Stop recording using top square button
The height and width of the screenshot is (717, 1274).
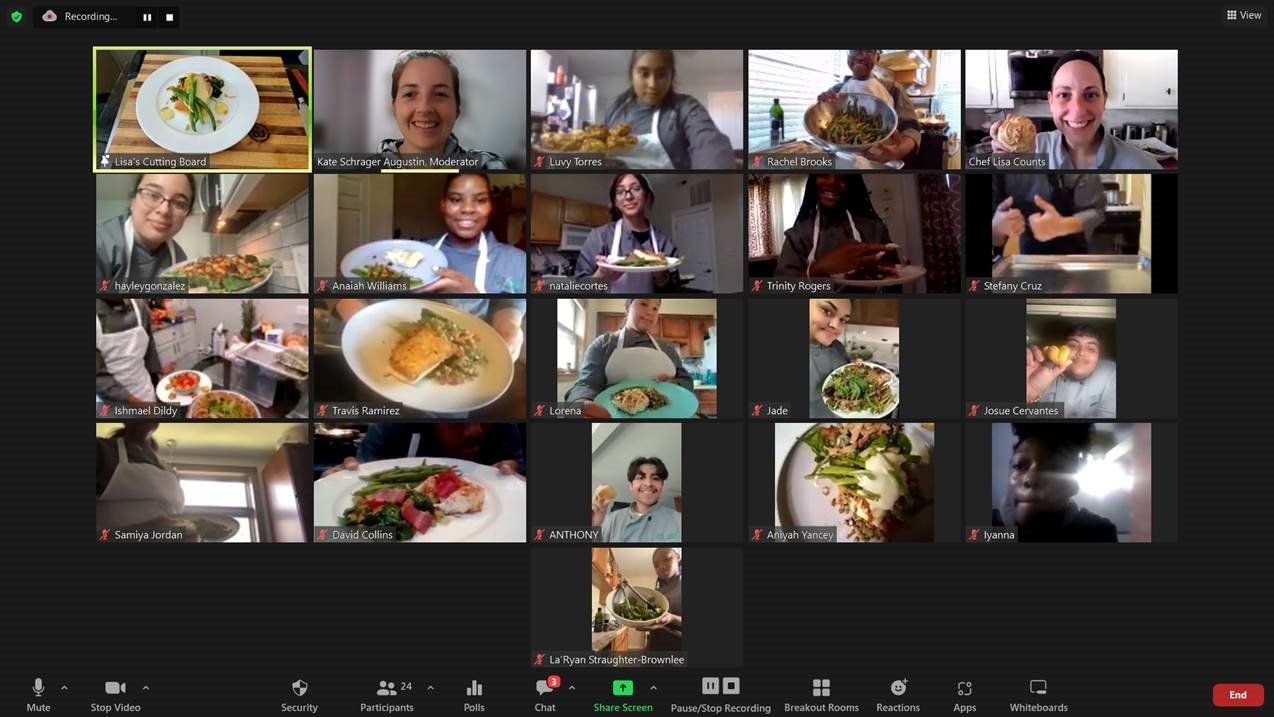(x=169, y=17)
